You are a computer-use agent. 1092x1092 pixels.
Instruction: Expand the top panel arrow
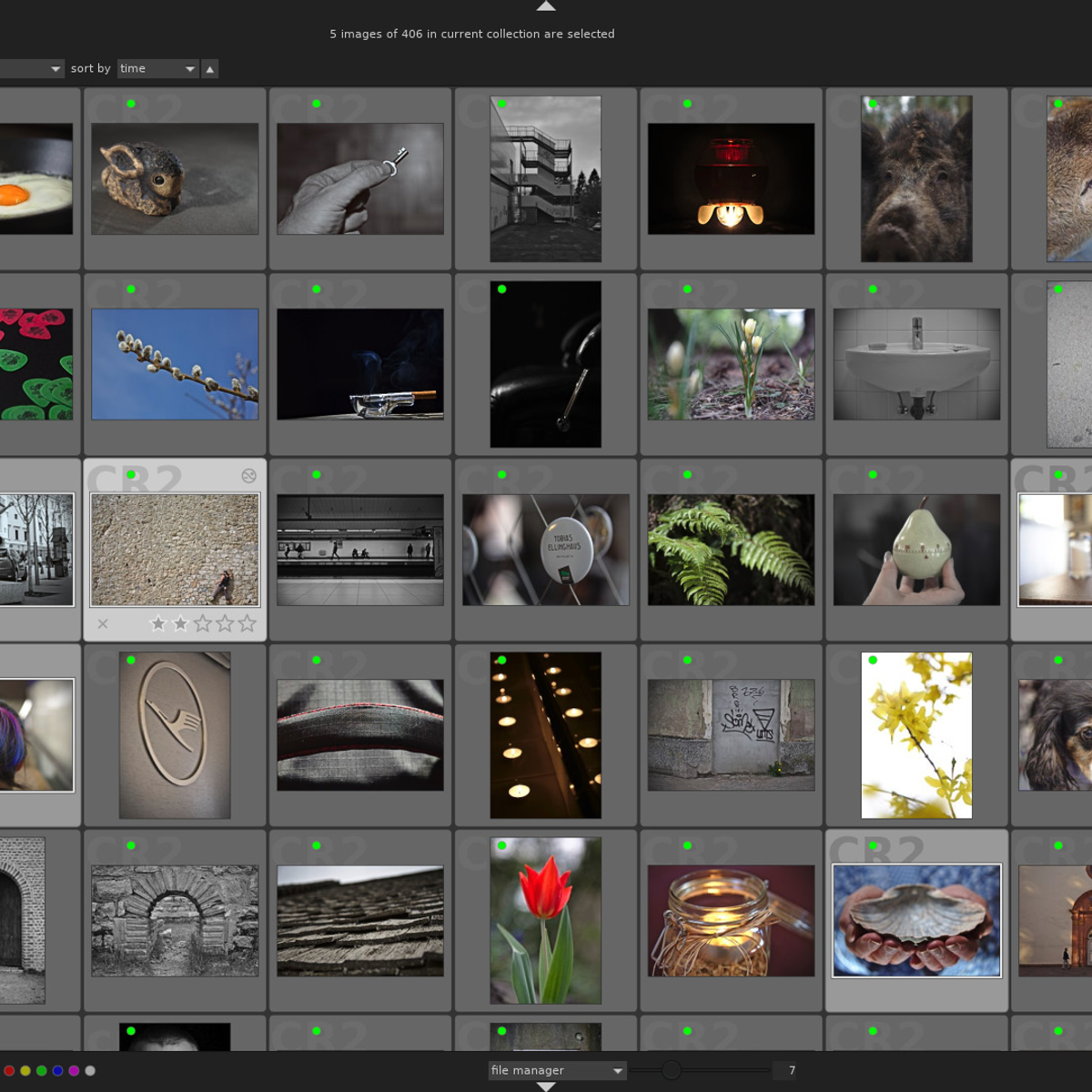tap(546, 5)
